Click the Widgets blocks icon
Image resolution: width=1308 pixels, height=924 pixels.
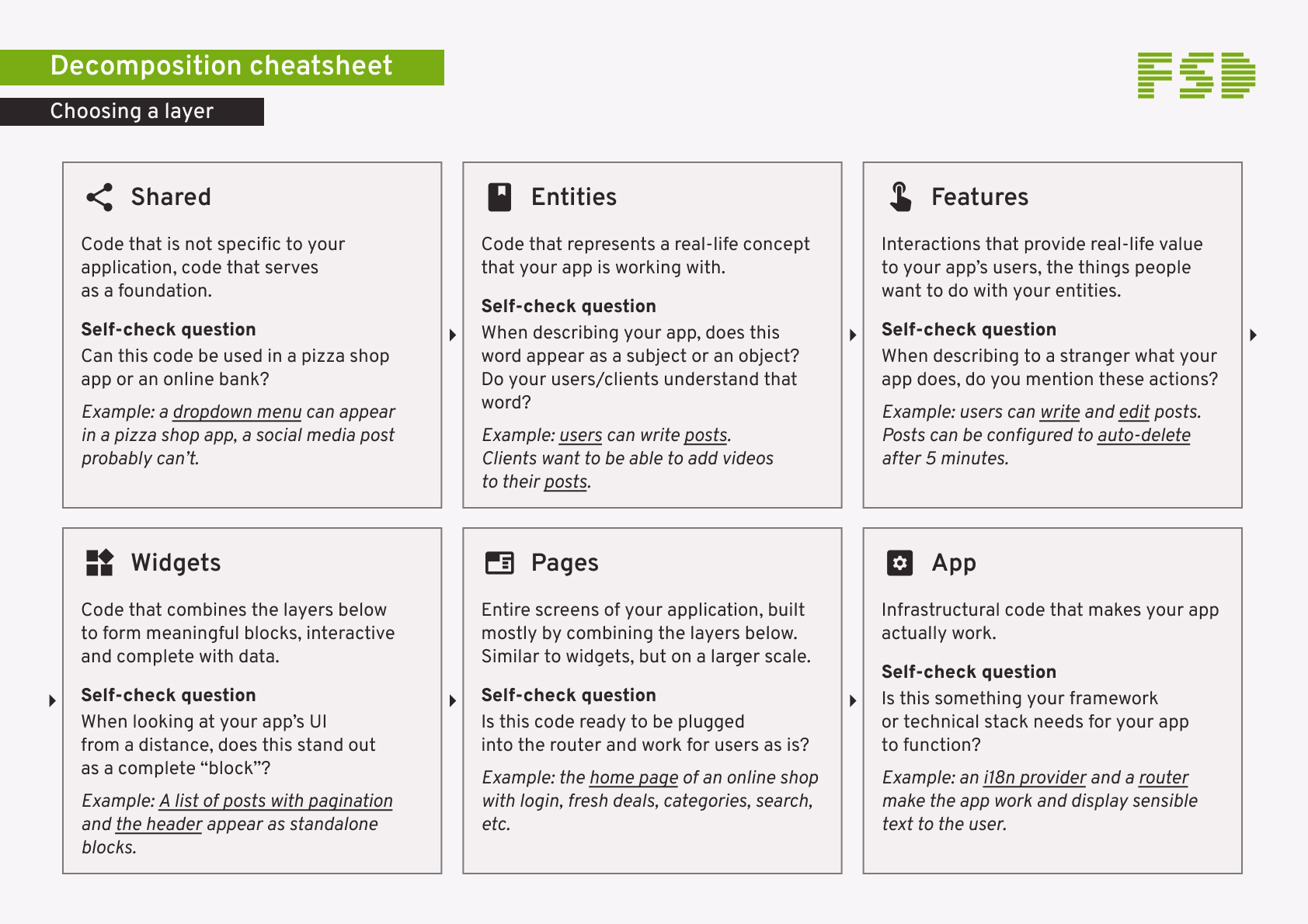tap(99, 563)
